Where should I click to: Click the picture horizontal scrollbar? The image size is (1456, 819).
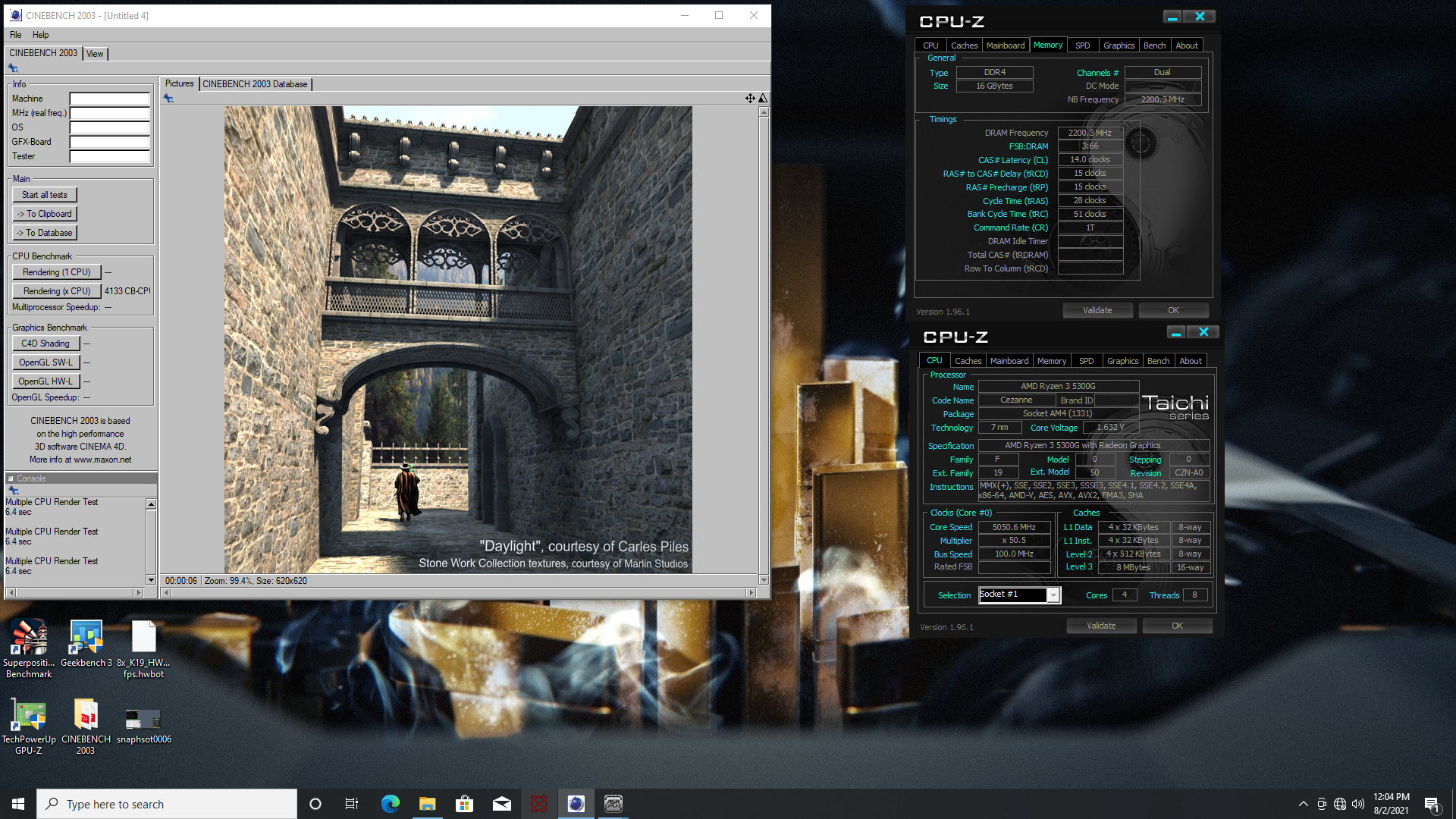[x=458, y=593]
